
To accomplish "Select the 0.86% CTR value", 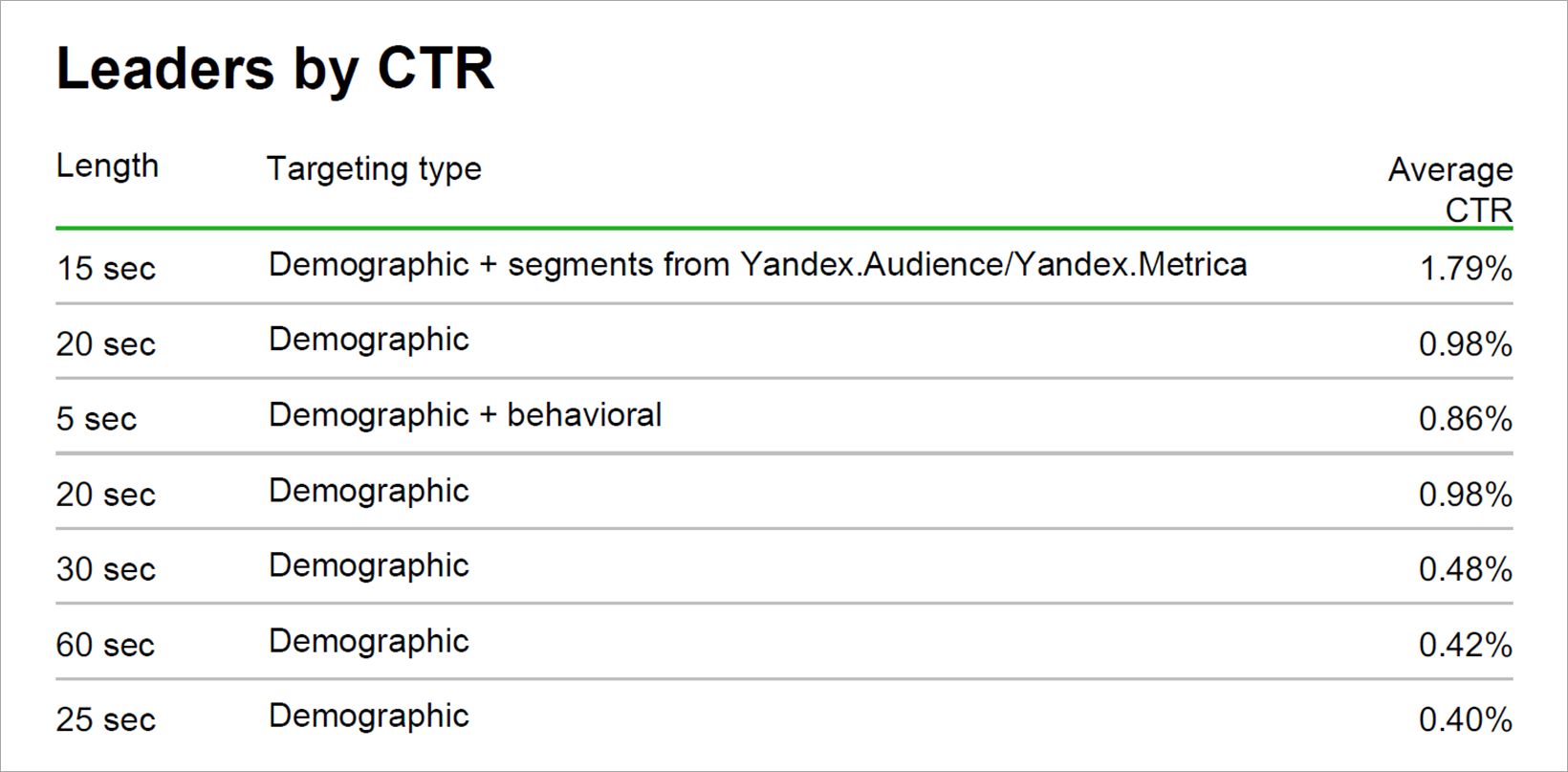I will pos(1465,419).
